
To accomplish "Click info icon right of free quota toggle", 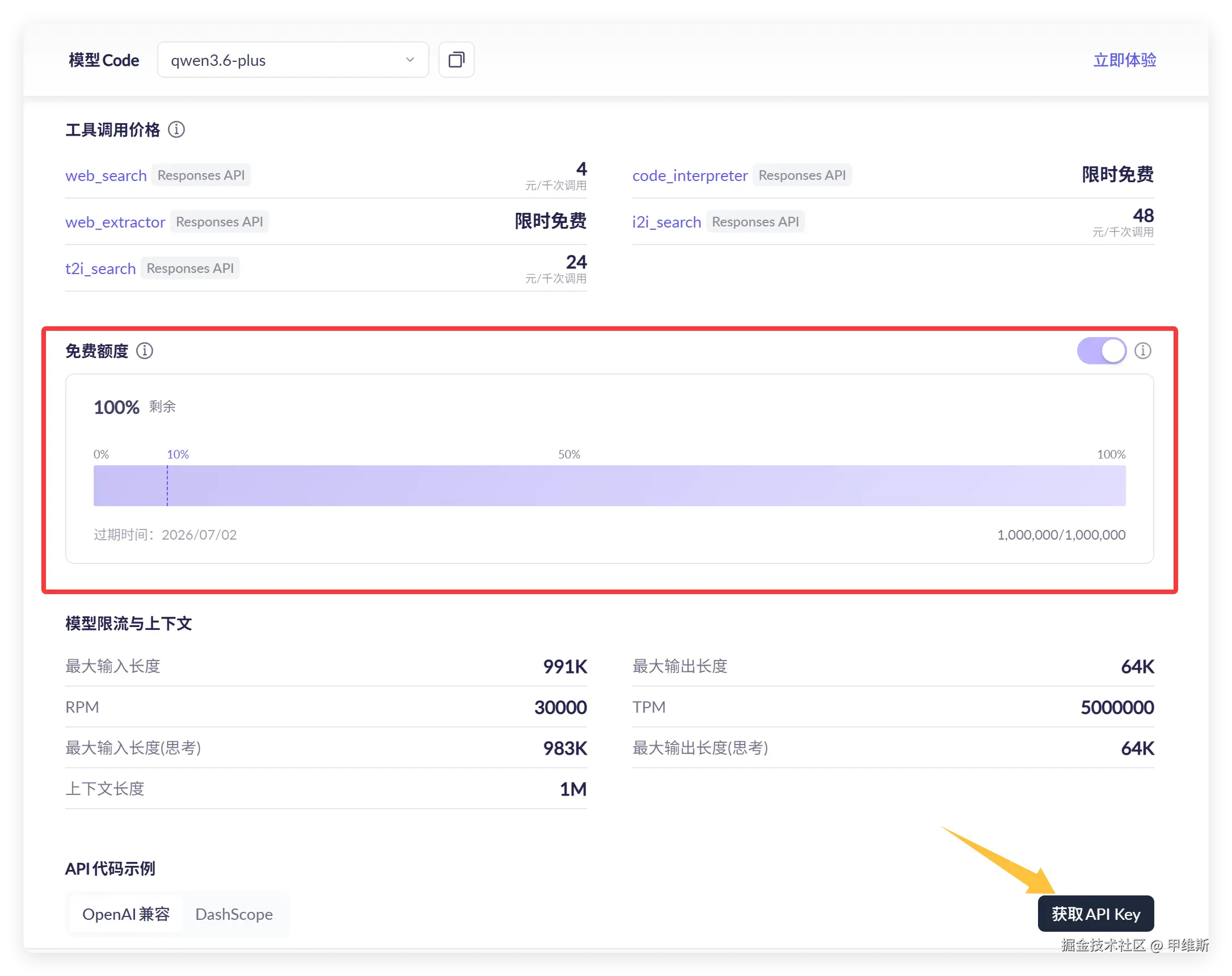I will [x=1142, y=350].
